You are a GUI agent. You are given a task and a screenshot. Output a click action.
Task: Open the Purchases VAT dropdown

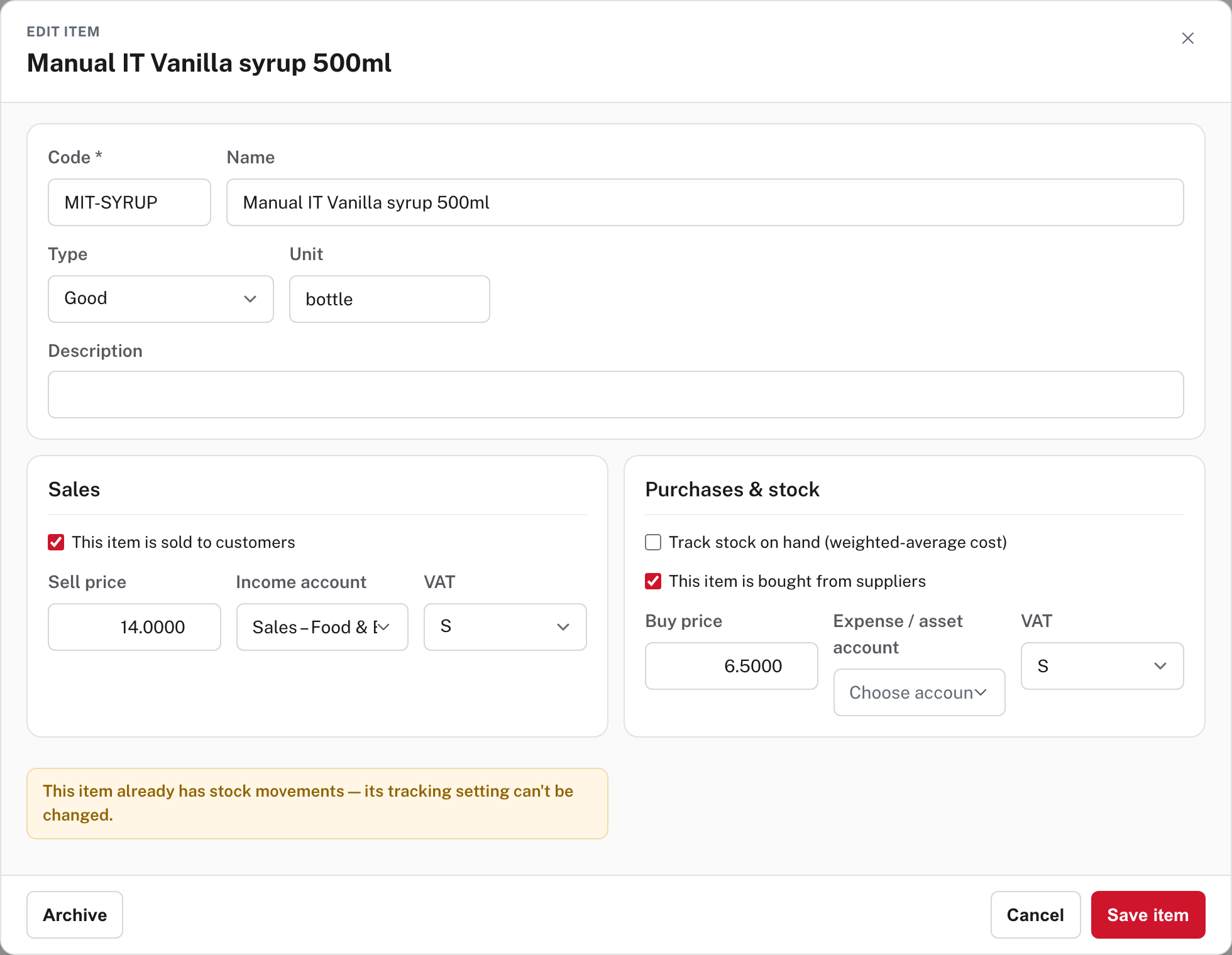1102,666
